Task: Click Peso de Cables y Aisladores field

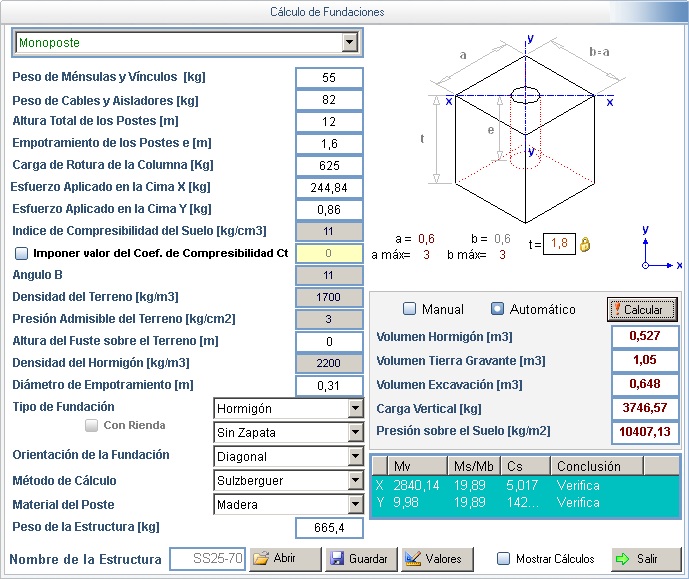Action: [329, 100]
